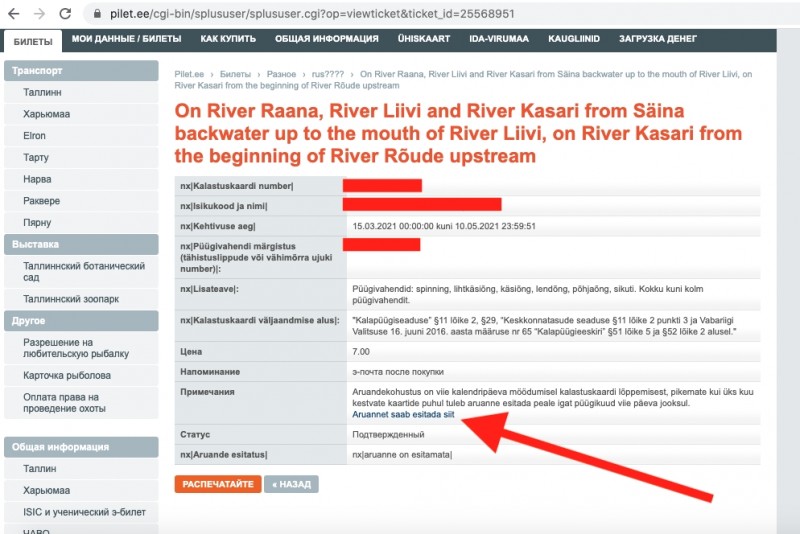Click the Транспорт section header

81,70
